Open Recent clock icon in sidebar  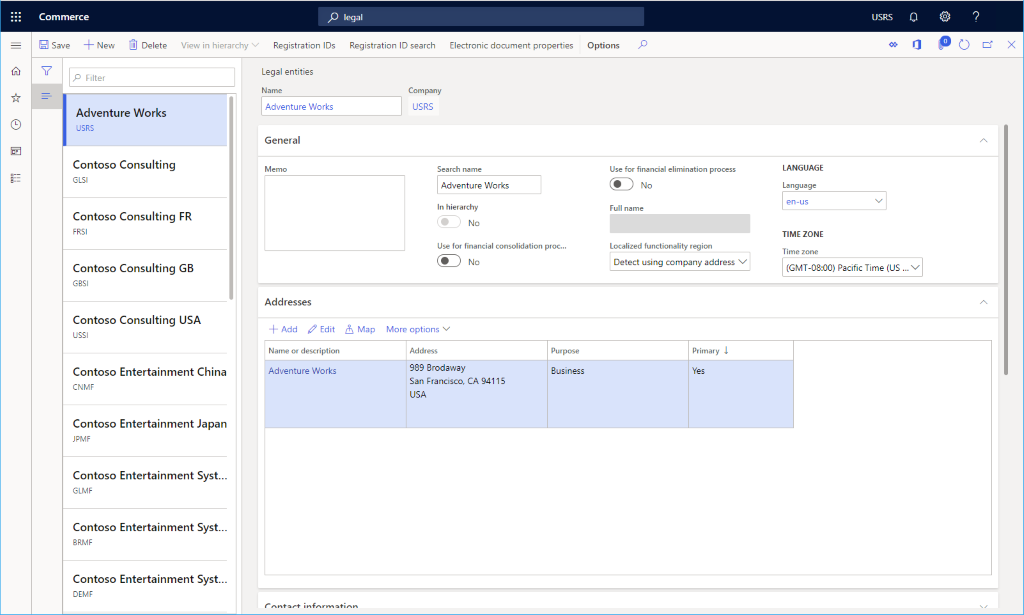(x=16, y=125)
